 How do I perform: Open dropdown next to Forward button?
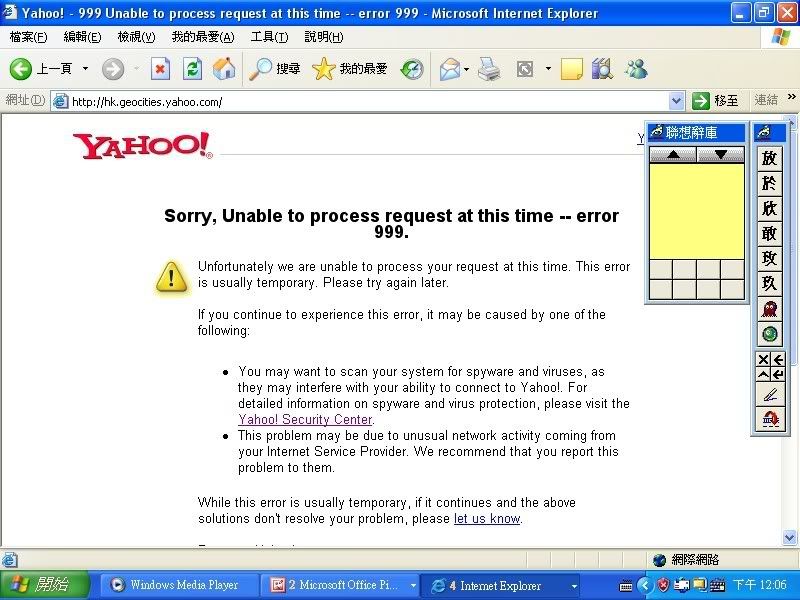click(x=137, y=68)
